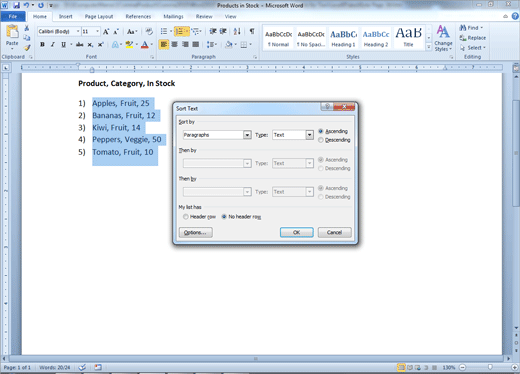Click the Center alignment icon
This screenshot has height=374, width=520.
174,44
